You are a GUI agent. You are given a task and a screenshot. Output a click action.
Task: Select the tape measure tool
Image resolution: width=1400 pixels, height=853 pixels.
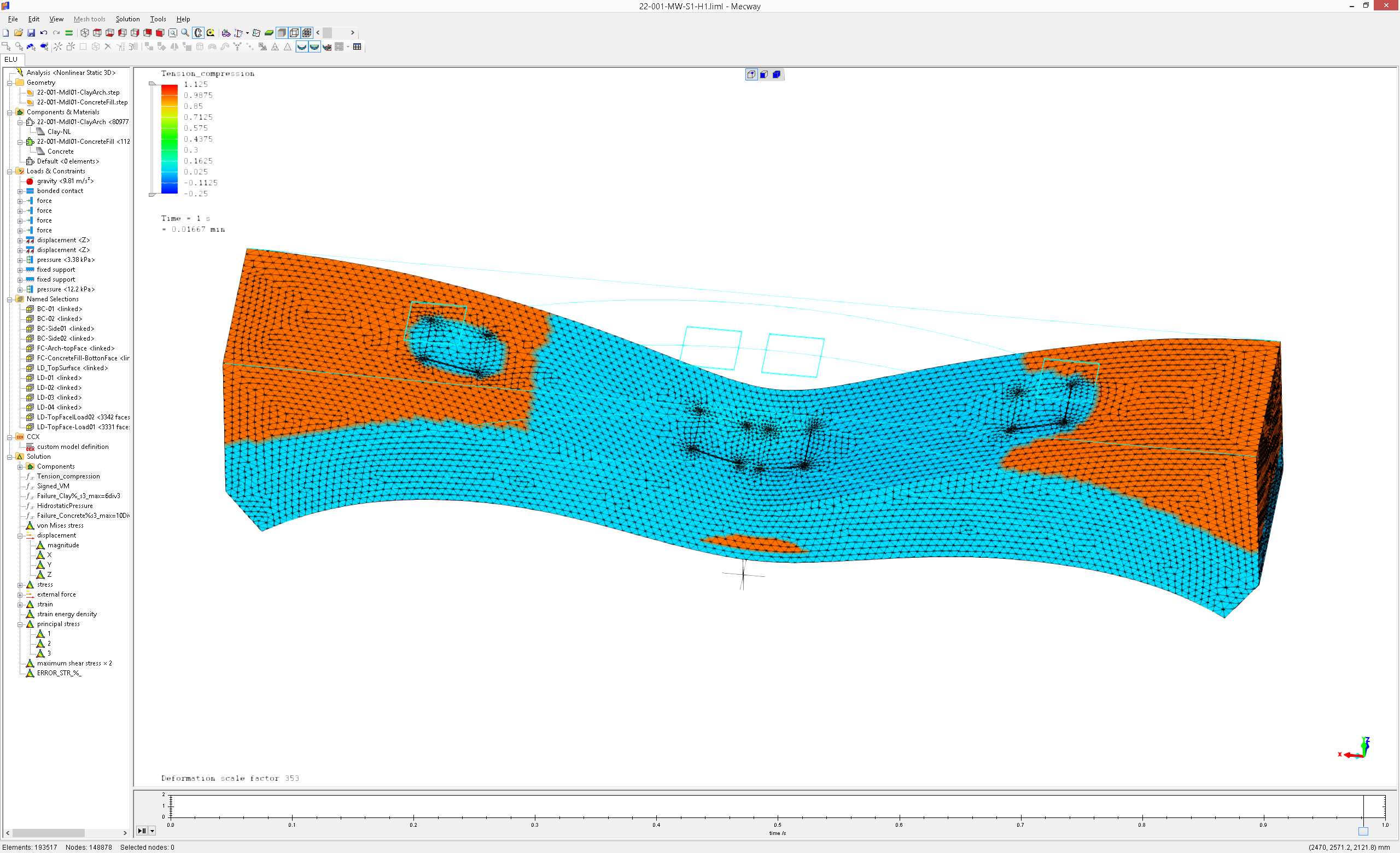tap(210, 33)
